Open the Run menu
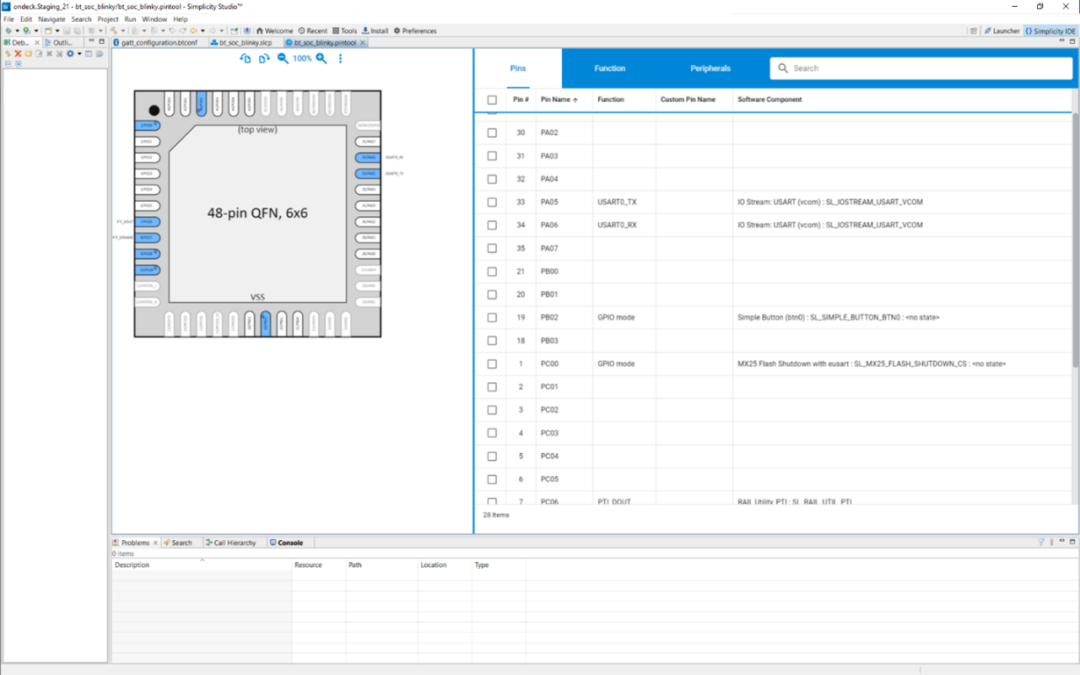Image resolution: width=1080 pixels, height=675 pixels. tap(131, 18)
